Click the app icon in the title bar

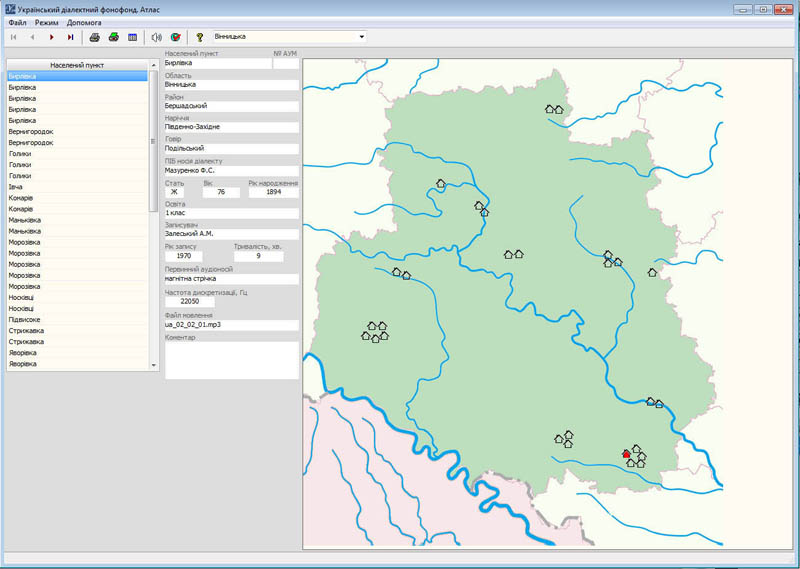tap(10, 9)
